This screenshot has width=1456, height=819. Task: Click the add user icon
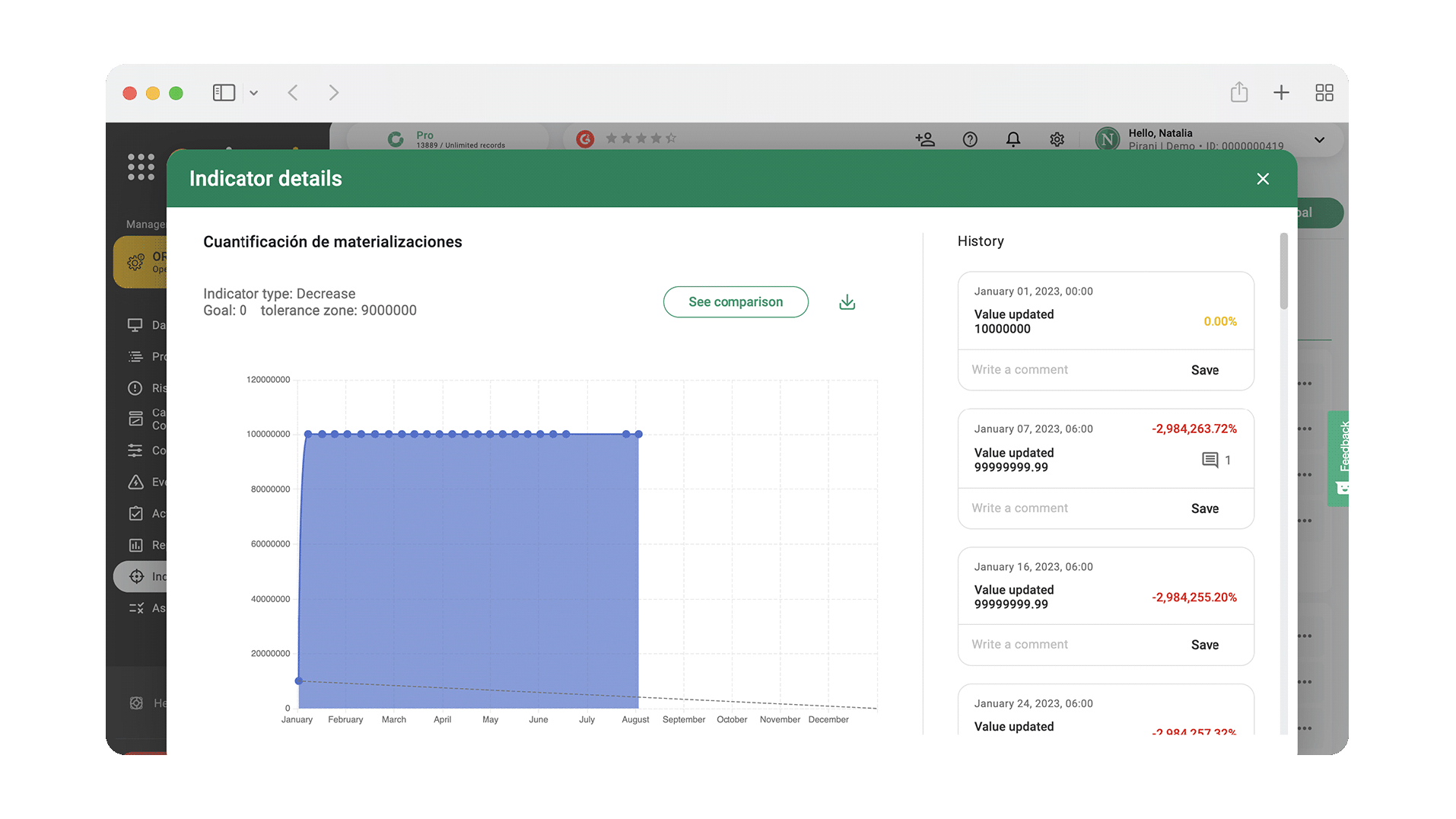(x=925, y=139)
